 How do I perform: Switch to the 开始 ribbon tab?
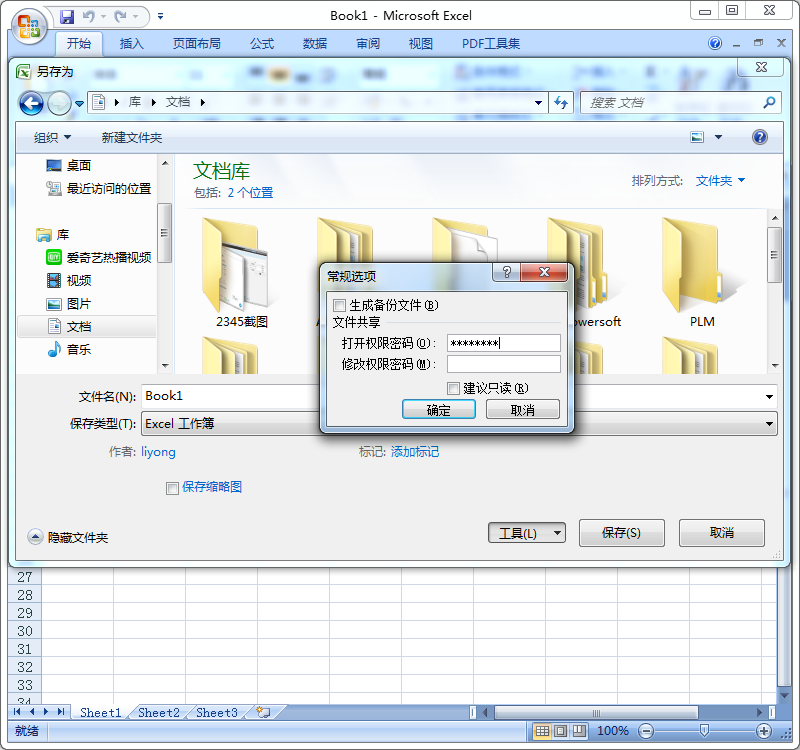click(79, 44)
